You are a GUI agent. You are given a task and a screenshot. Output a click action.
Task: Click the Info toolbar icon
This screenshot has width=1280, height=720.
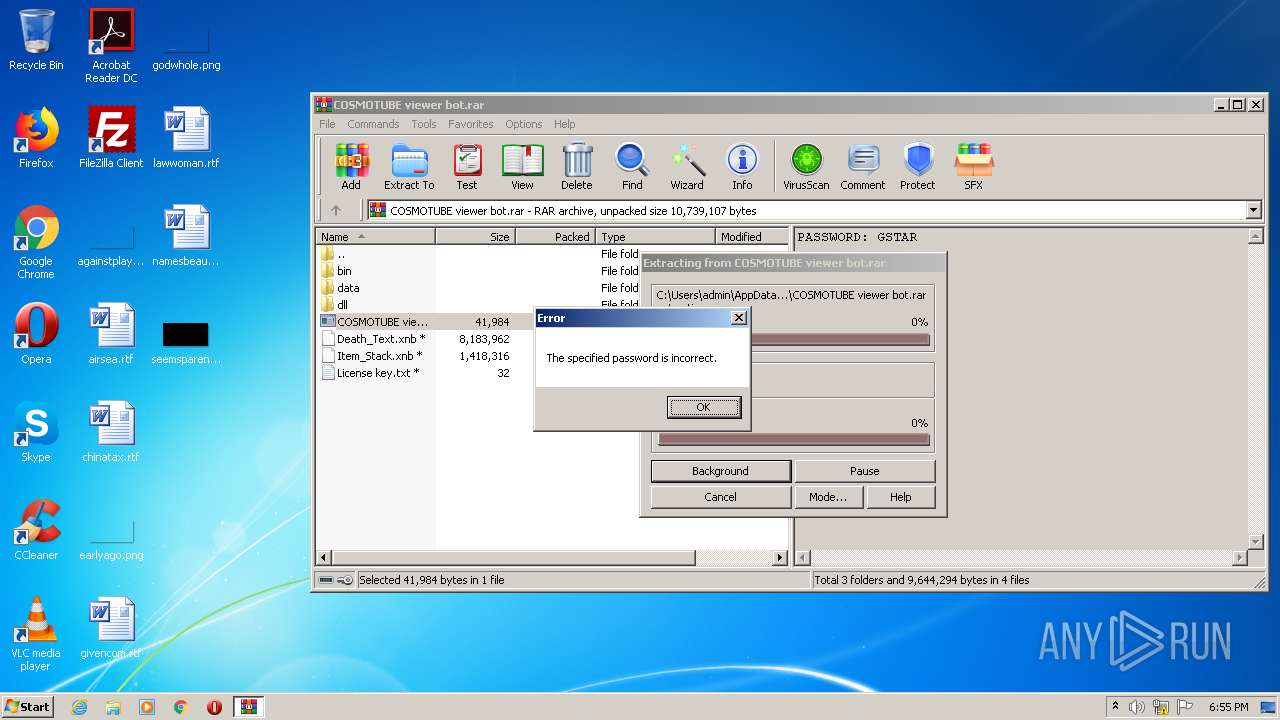click(742, 166)
